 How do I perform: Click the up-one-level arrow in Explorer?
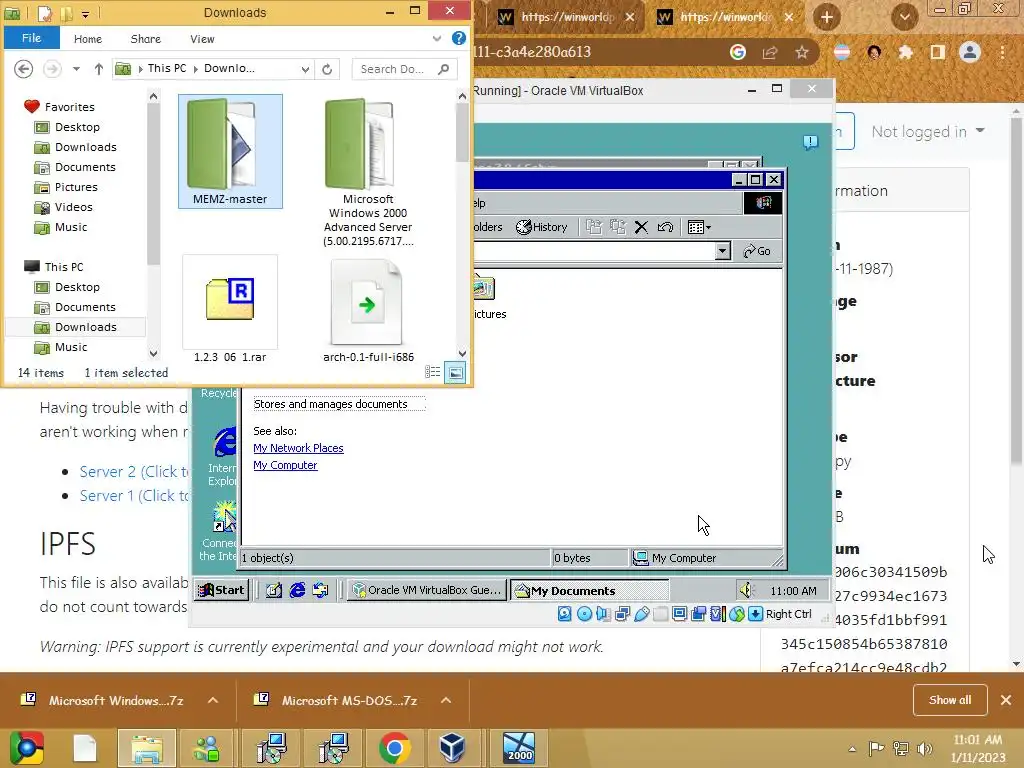(99, 69)
